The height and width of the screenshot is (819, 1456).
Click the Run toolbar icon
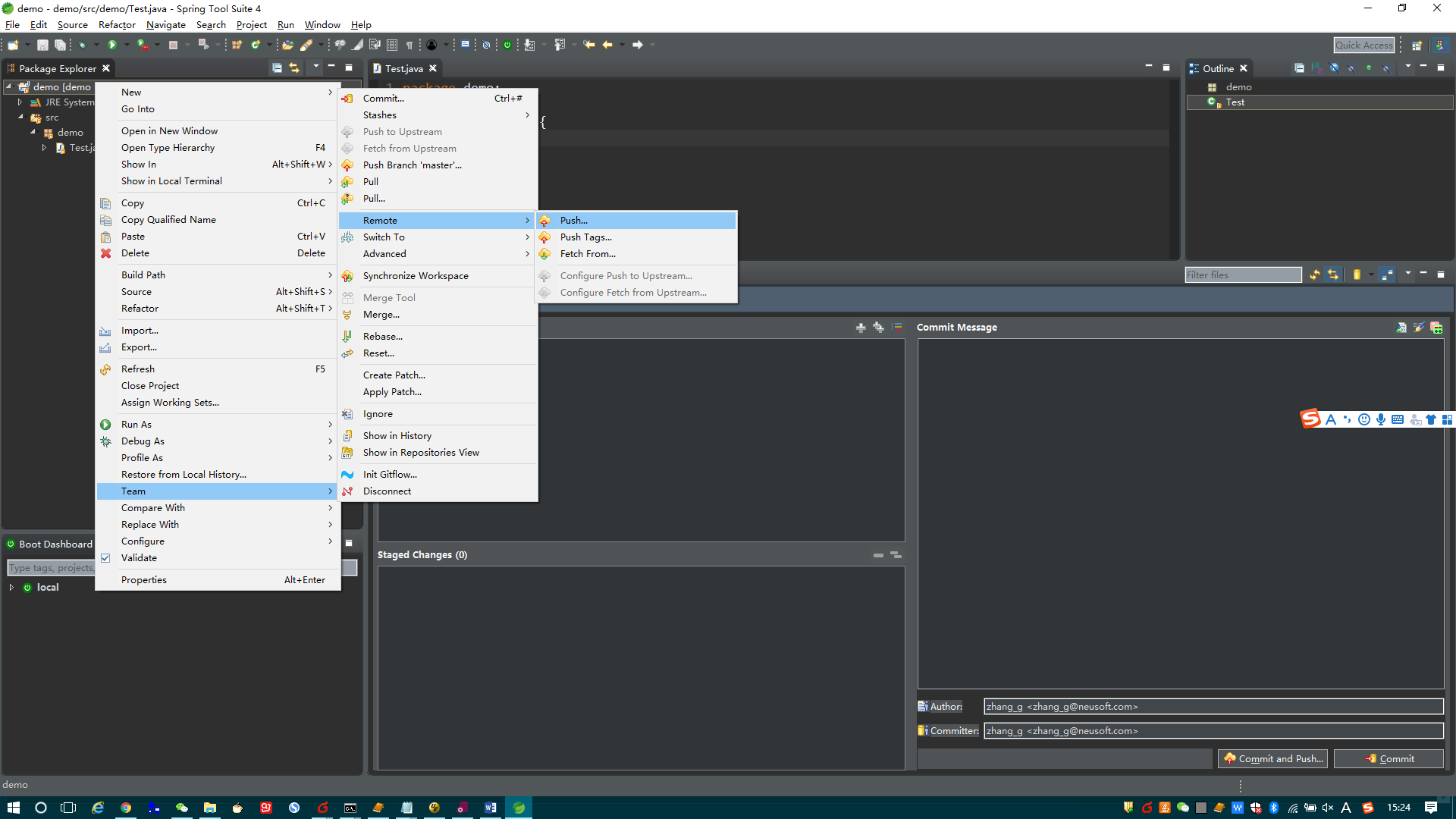pyautogui.click(x=112, y=45)
